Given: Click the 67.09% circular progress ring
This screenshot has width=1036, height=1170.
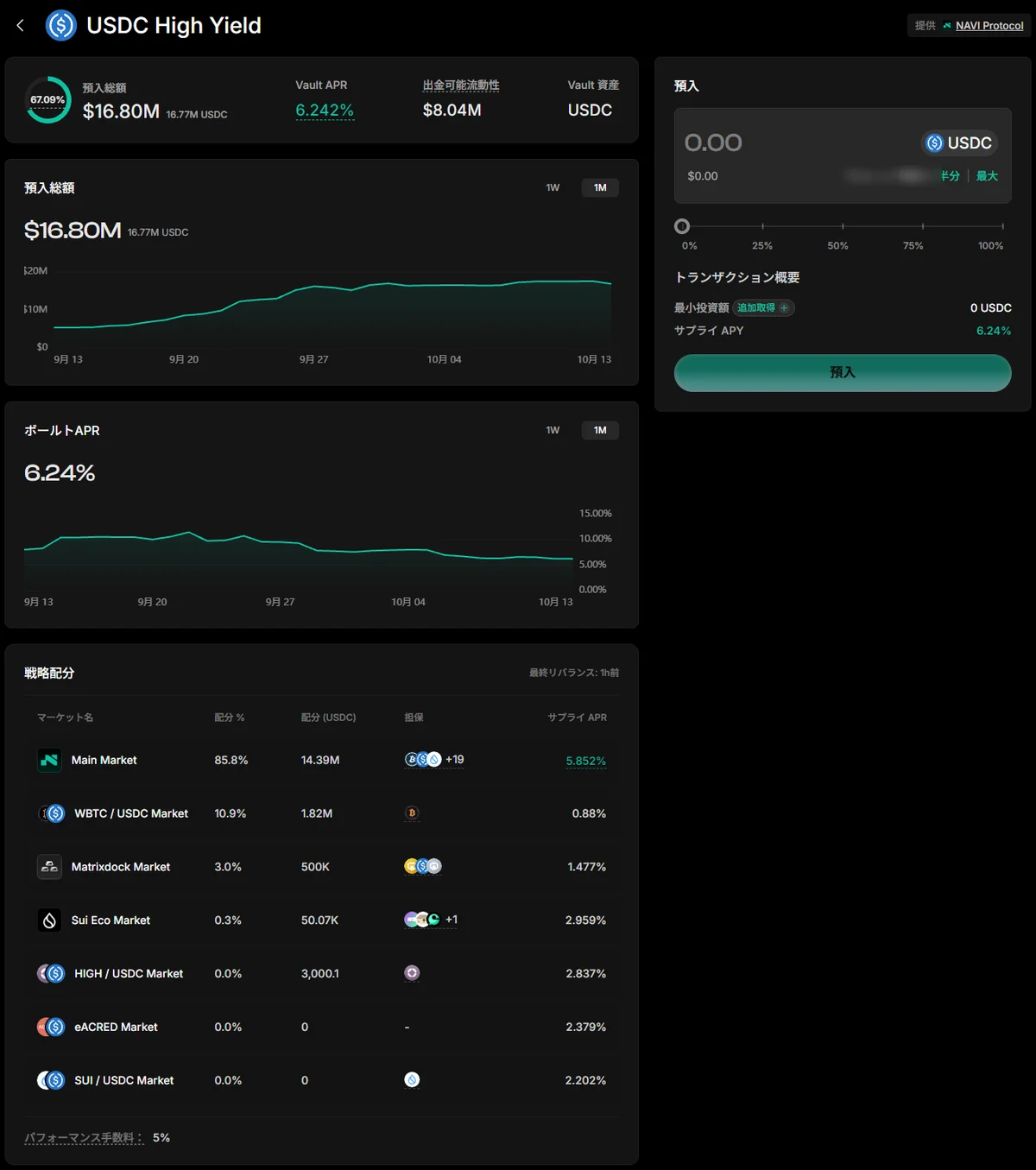Looking at the screenshot, I should point(47,100).
